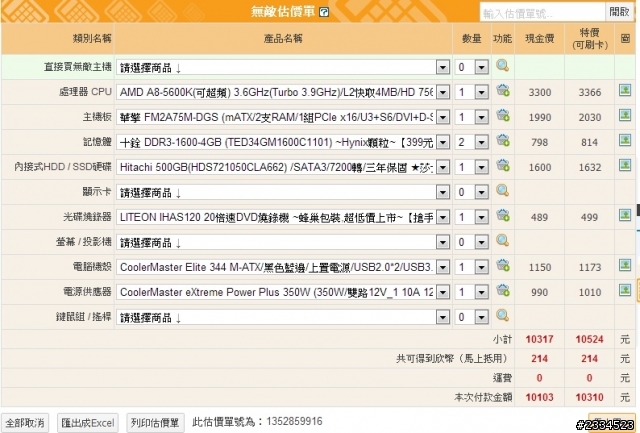Change quantity for 主機板 row
Screen dimensions: 640x433
[x=472, y=118]
